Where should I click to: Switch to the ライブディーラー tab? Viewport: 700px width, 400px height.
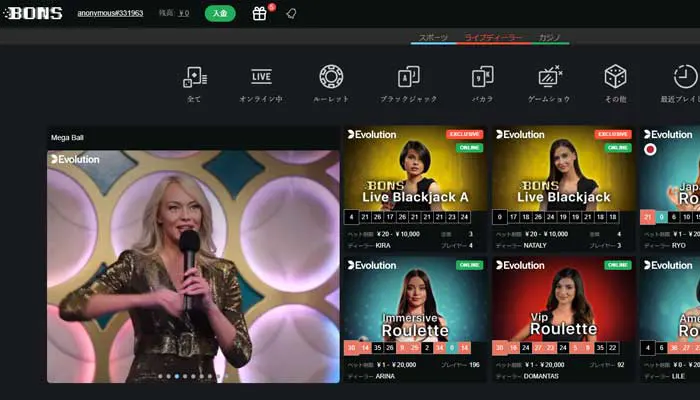493,38
